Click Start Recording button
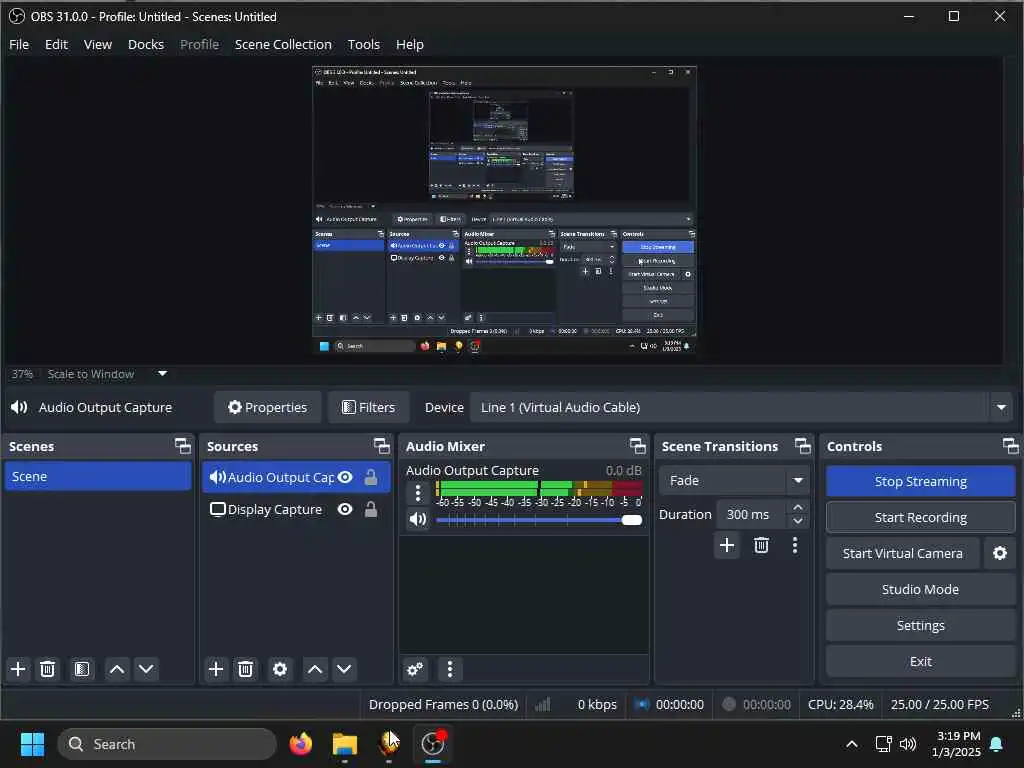Image resolution: width=1024 pixels, height=768 pixels. 920,517
